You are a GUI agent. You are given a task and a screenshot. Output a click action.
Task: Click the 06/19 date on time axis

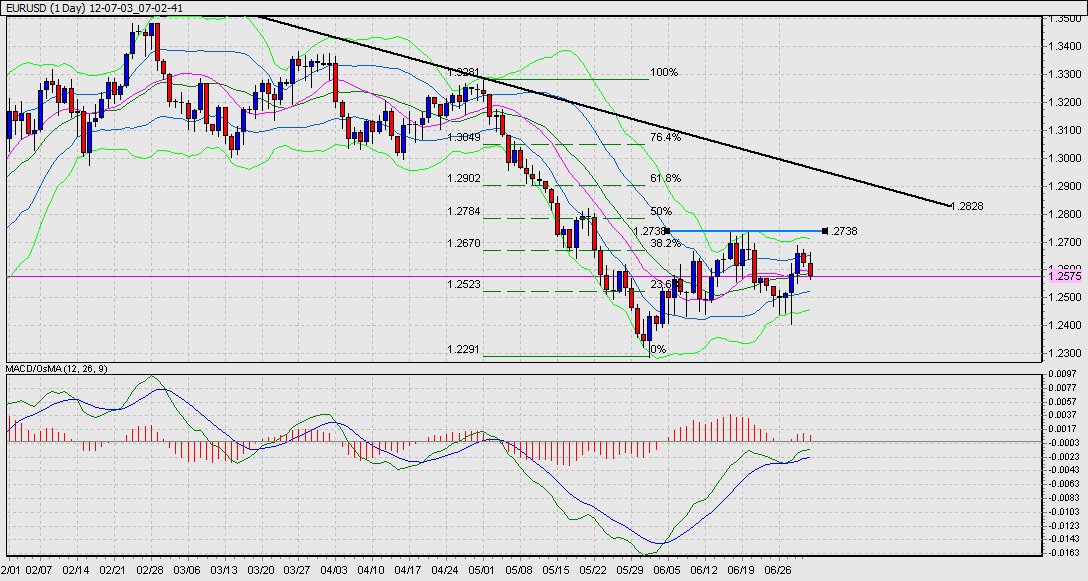pyautogui.click(x=740, y=569)
